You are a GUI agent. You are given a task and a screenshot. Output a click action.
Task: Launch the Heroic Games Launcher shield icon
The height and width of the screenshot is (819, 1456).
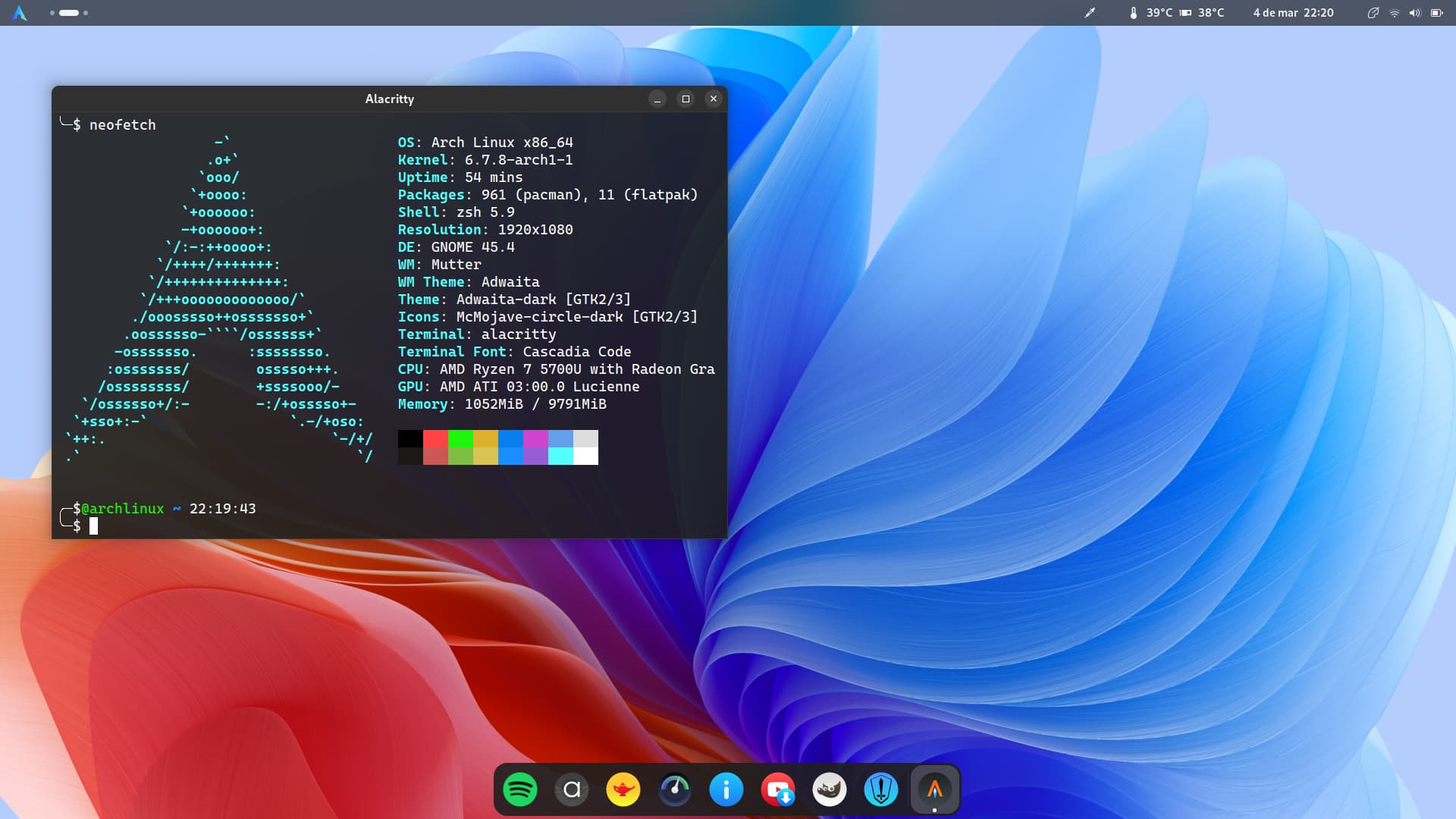pyautogui.click(x=882, y=789)
